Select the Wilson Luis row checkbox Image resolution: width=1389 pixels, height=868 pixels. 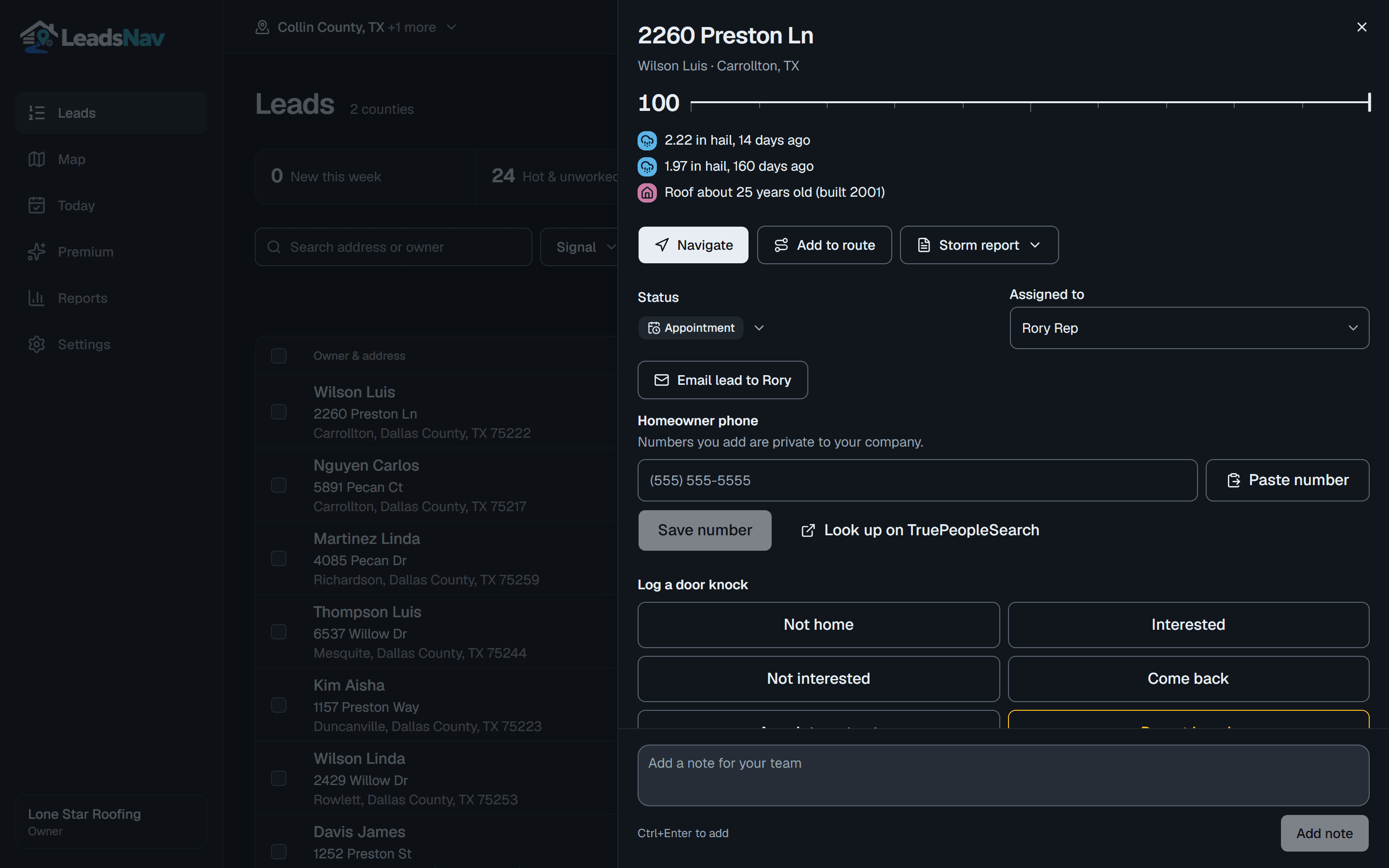click(278, 412)
